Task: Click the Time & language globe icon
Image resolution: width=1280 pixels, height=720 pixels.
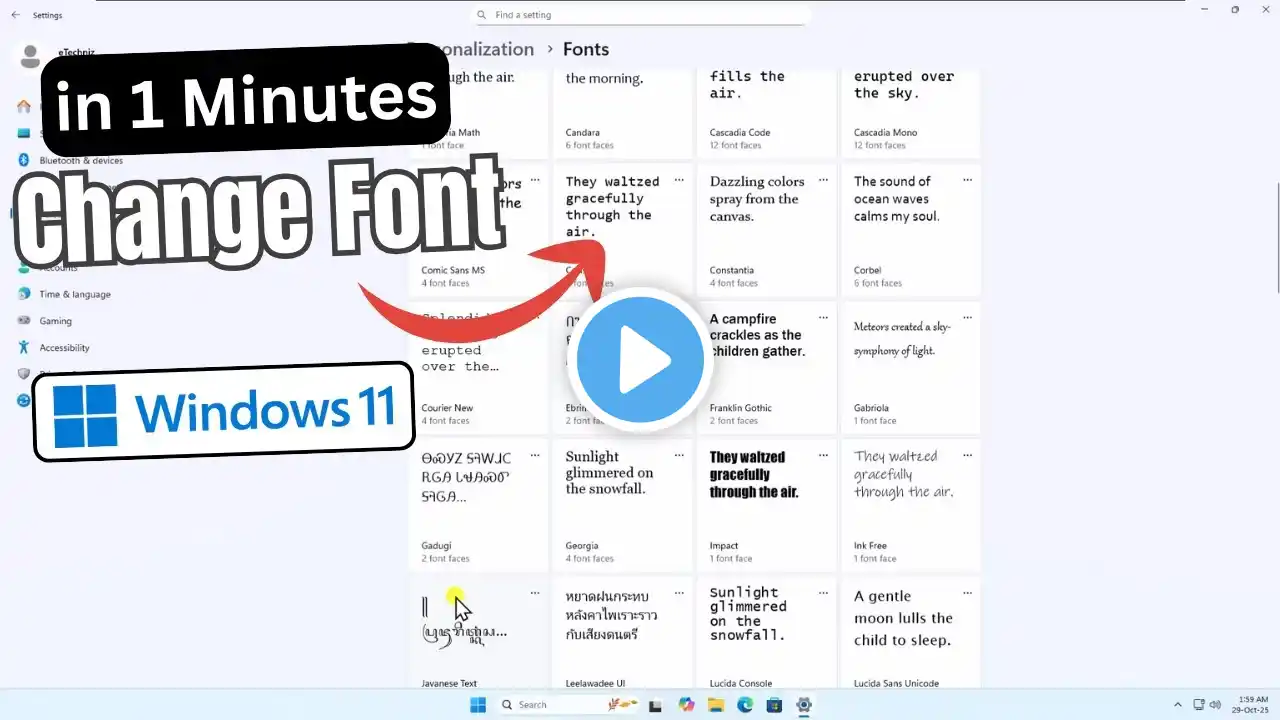Action: pos(24,294)
